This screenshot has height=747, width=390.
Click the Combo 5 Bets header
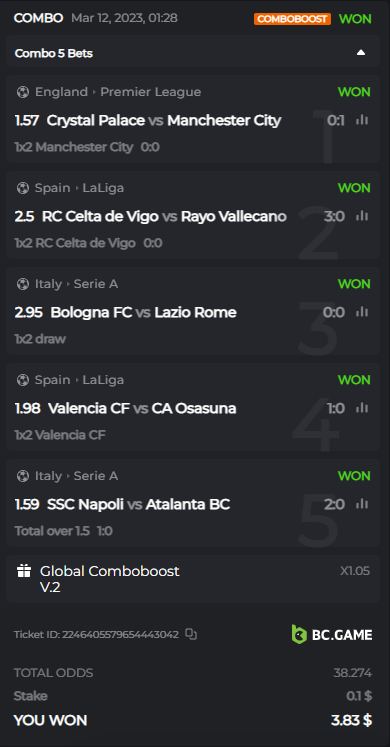pyautogui.click(x=193, y=53)
